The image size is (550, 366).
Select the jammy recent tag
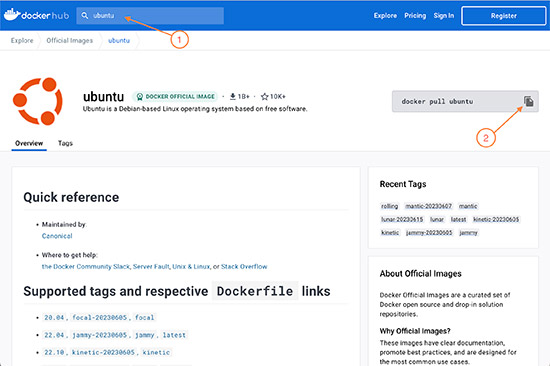coord(468,233)
